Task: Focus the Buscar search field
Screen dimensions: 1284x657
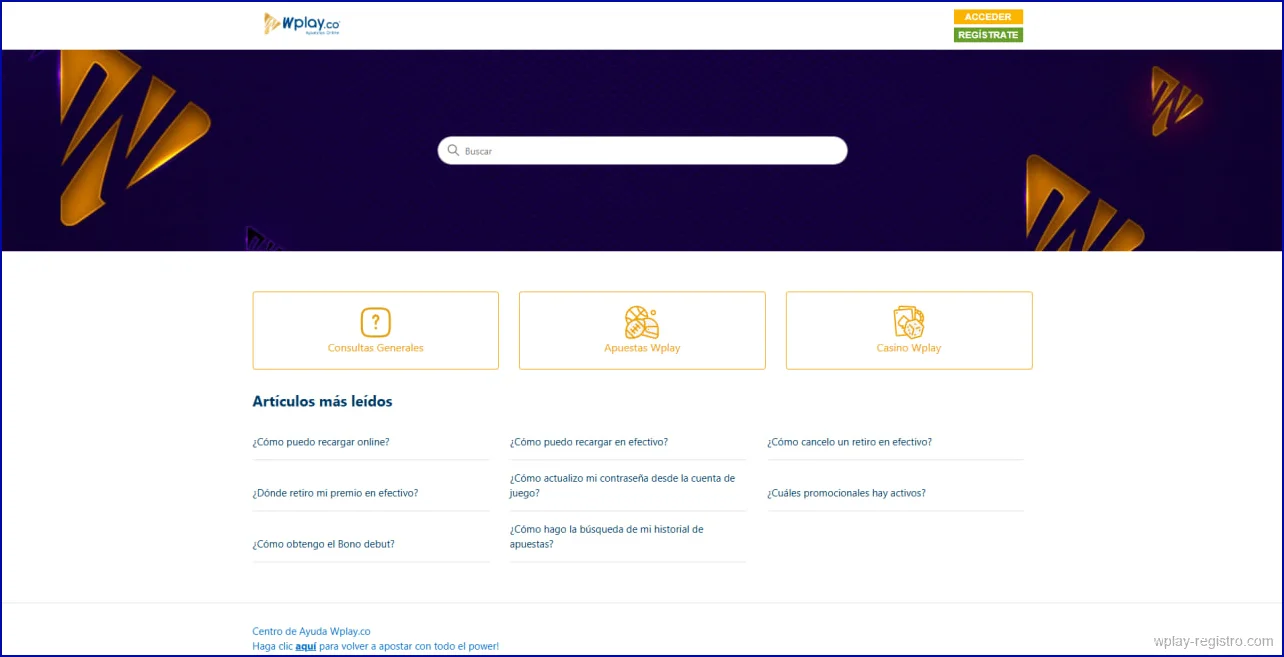Action: [x=642, y=151]
